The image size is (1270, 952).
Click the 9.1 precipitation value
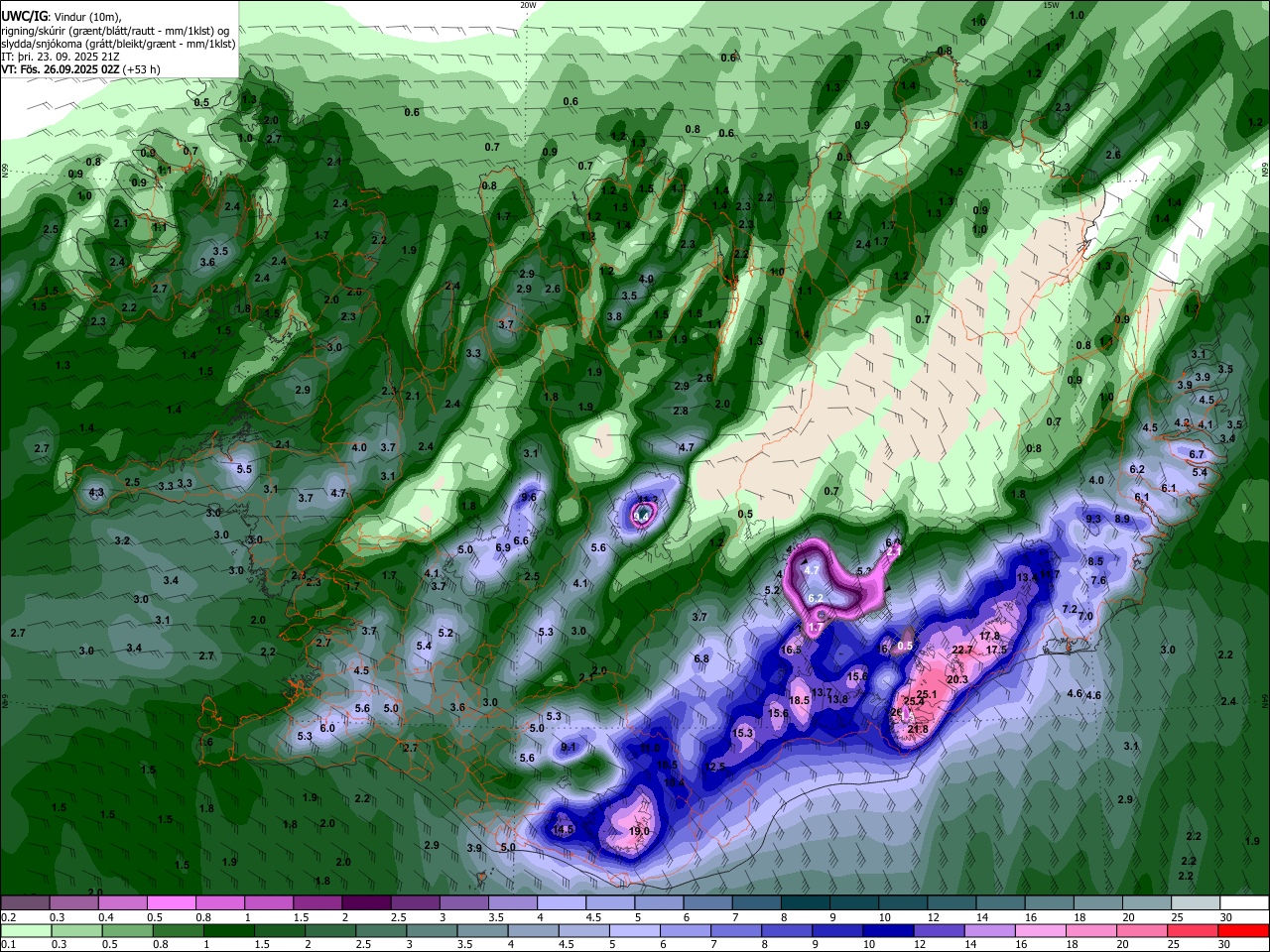[x=569, y=747]
